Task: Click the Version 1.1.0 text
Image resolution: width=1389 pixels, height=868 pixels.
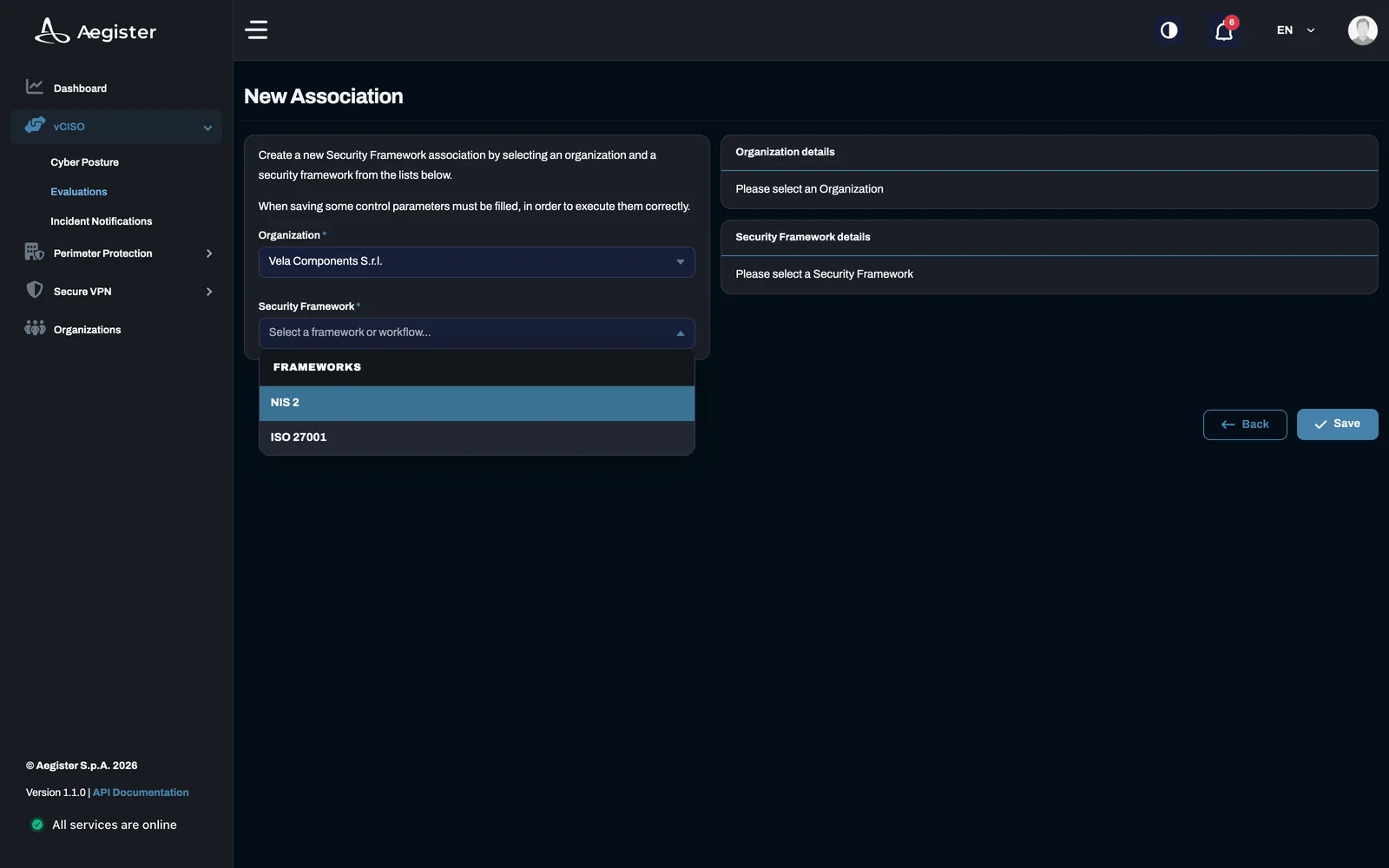Action: coord(56,792)
